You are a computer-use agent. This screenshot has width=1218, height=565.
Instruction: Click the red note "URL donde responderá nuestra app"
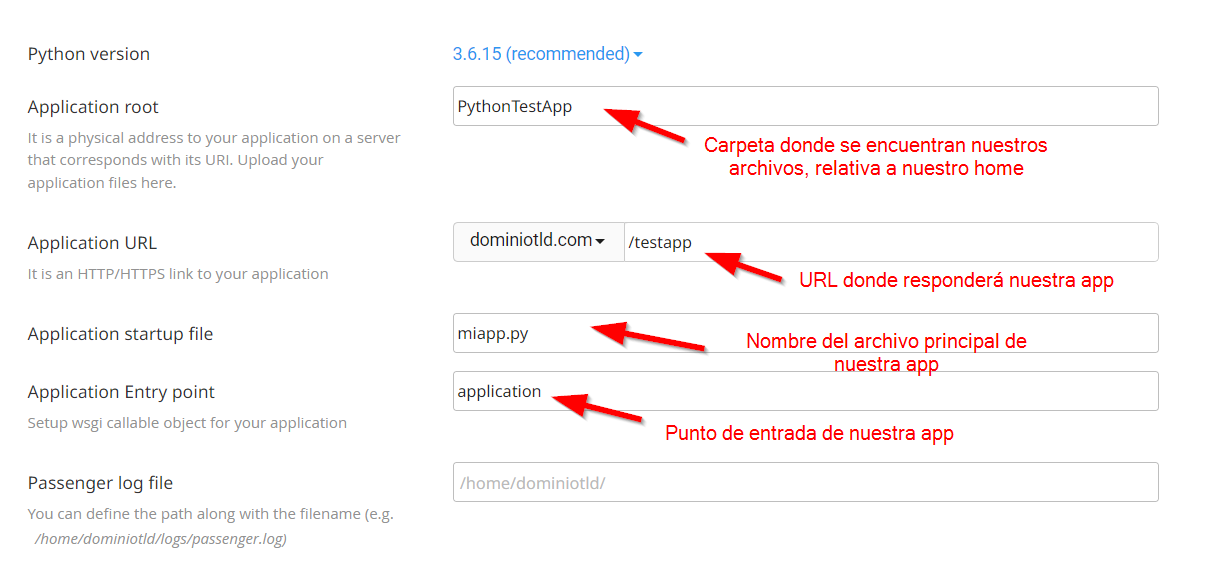point(956,281)
